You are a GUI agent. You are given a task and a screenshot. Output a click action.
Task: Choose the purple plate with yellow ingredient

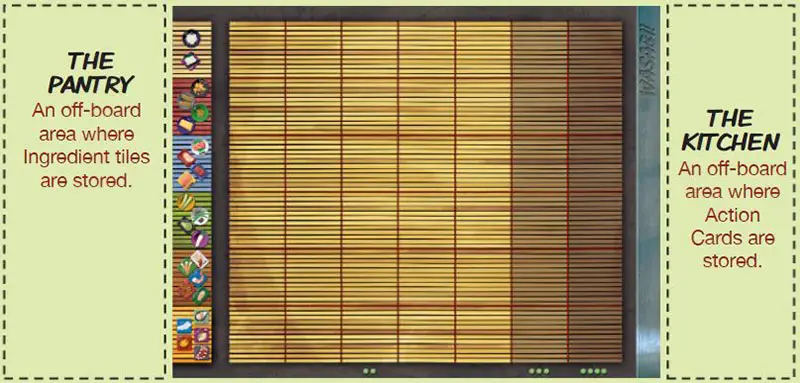click(x=186, y=125)
